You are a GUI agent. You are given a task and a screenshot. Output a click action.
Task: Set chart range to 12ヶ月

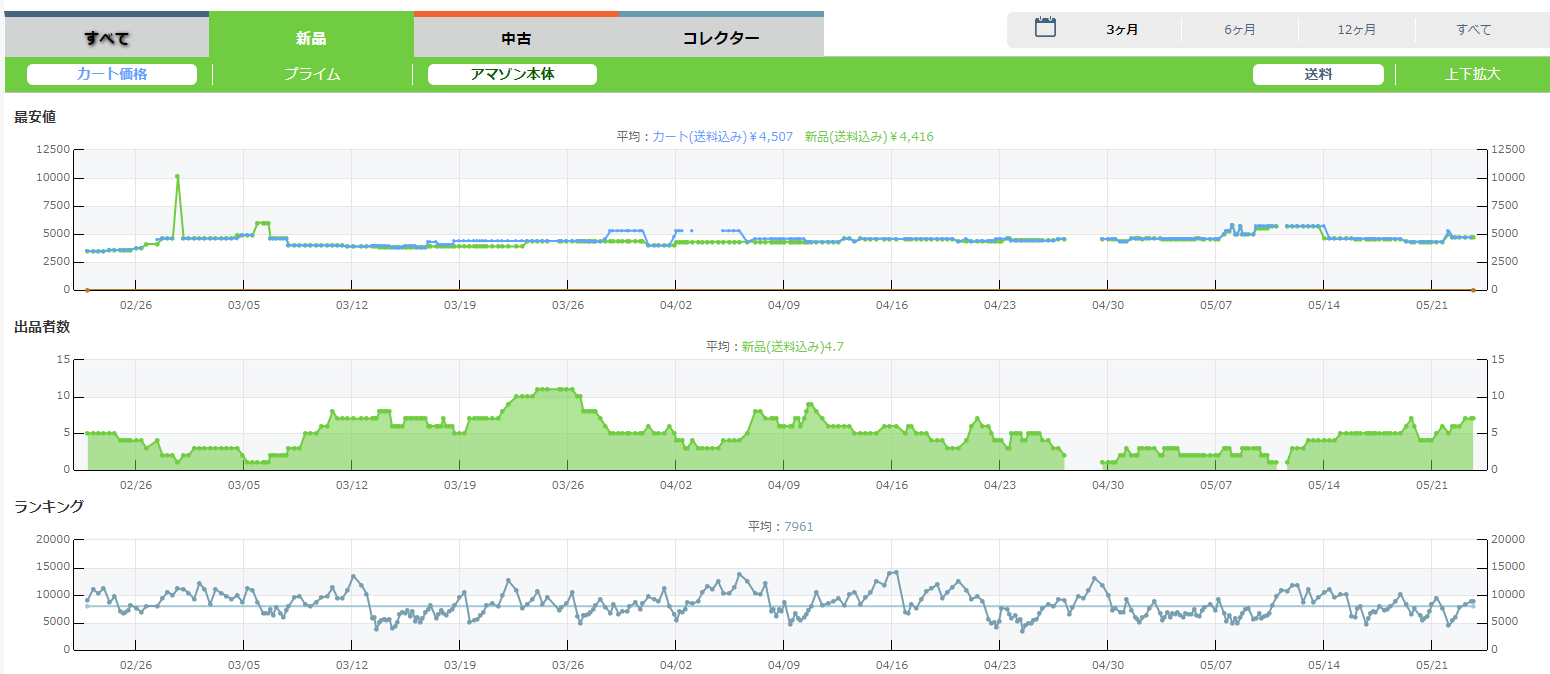[x=1357, y=30]
